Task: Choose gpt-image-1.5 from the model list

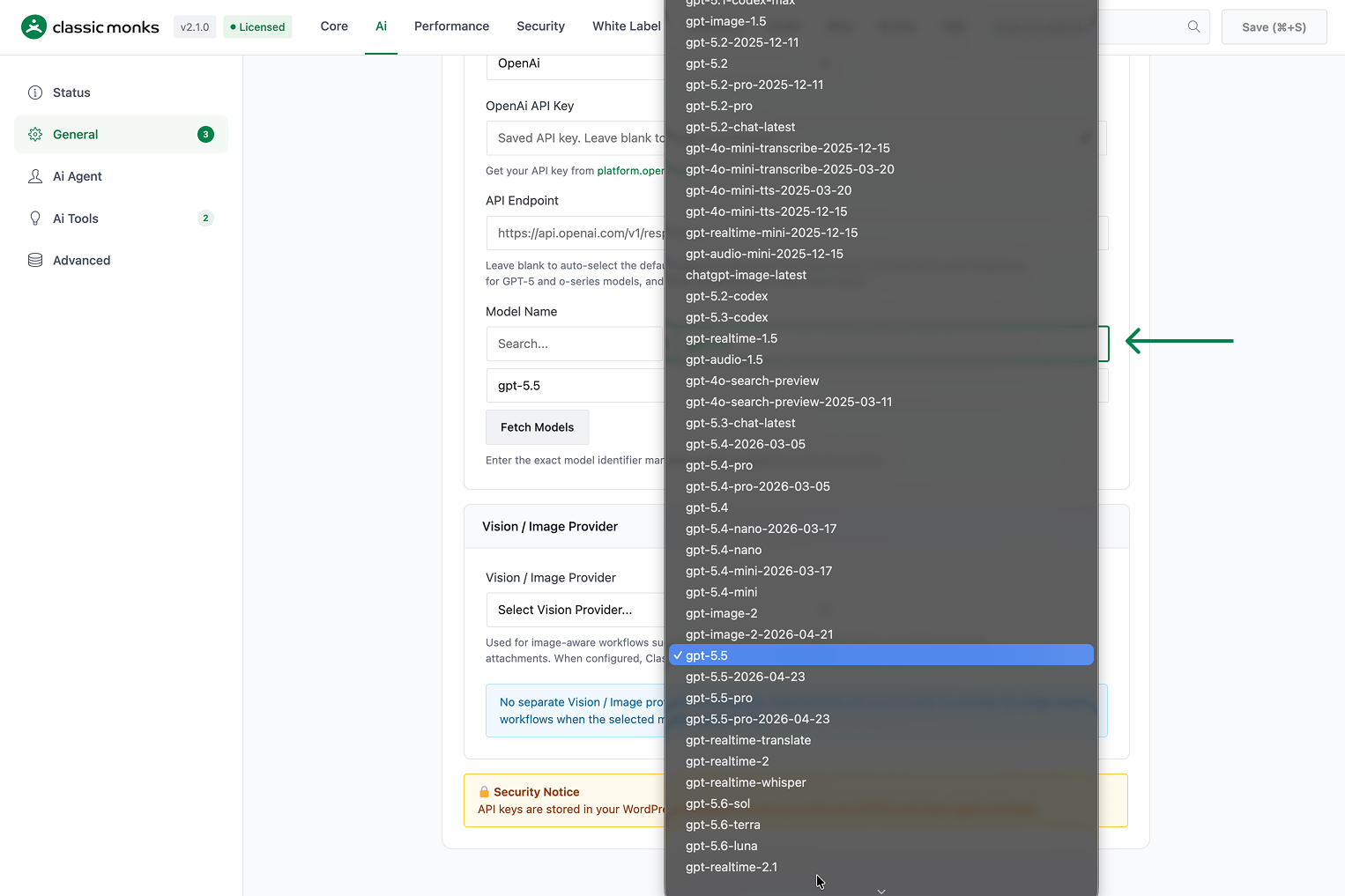Action: (x=881, y=21)
